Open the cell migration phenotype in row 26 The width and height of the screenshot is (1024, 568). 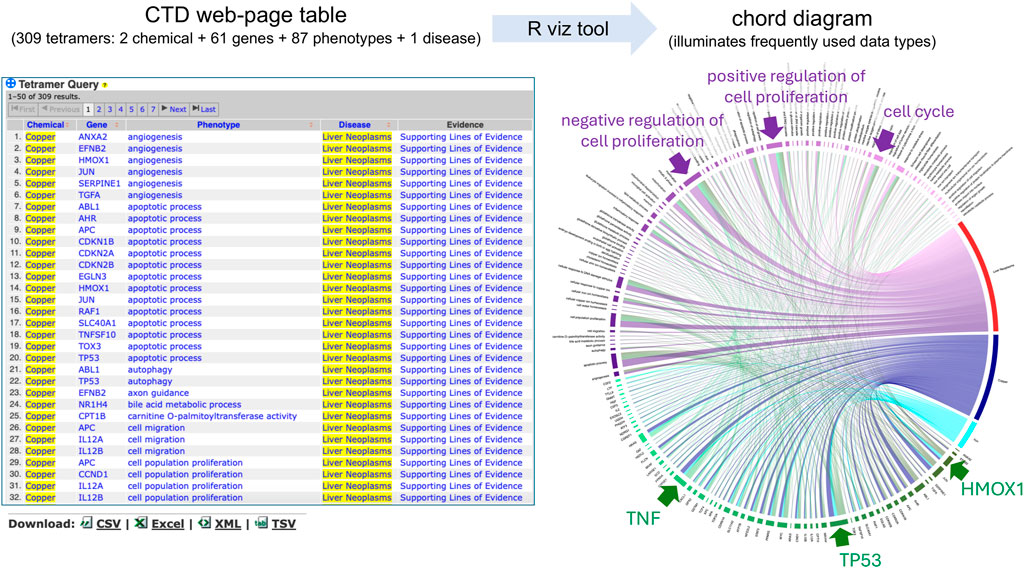[156, 428]
